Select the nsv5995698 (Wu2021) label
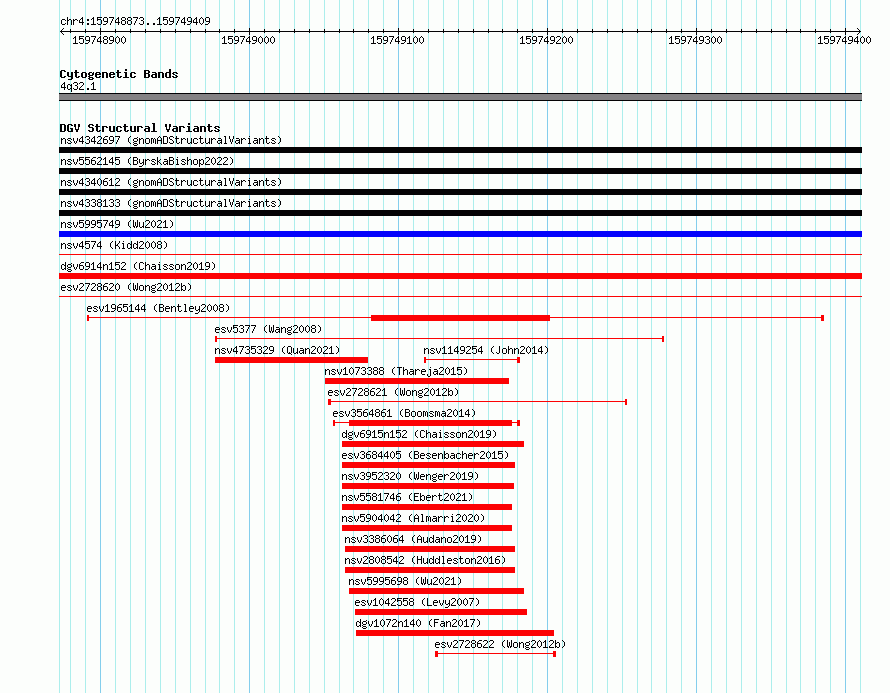 click(x=405, y=581)
